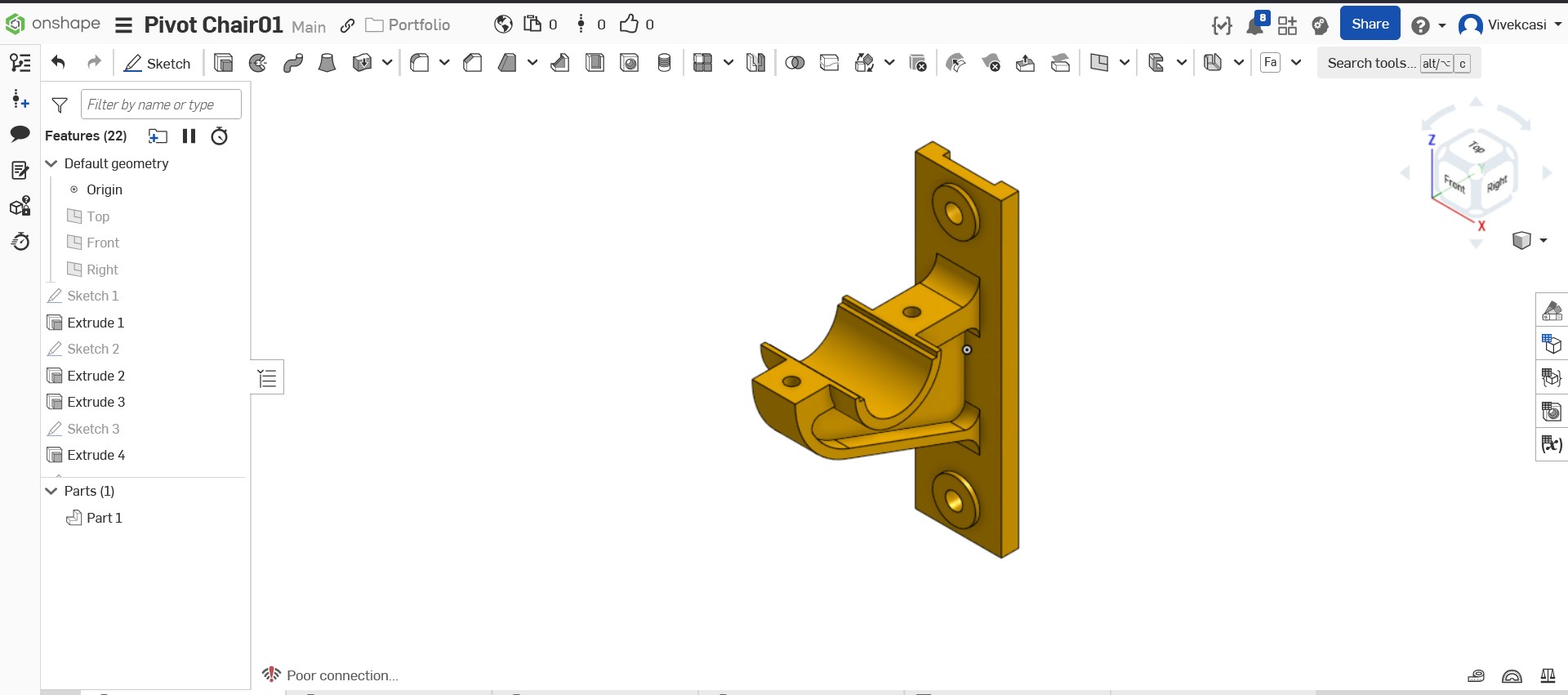1568x695 pixels.
Task: Open the notifications bell
Action: click(1255, 25)
